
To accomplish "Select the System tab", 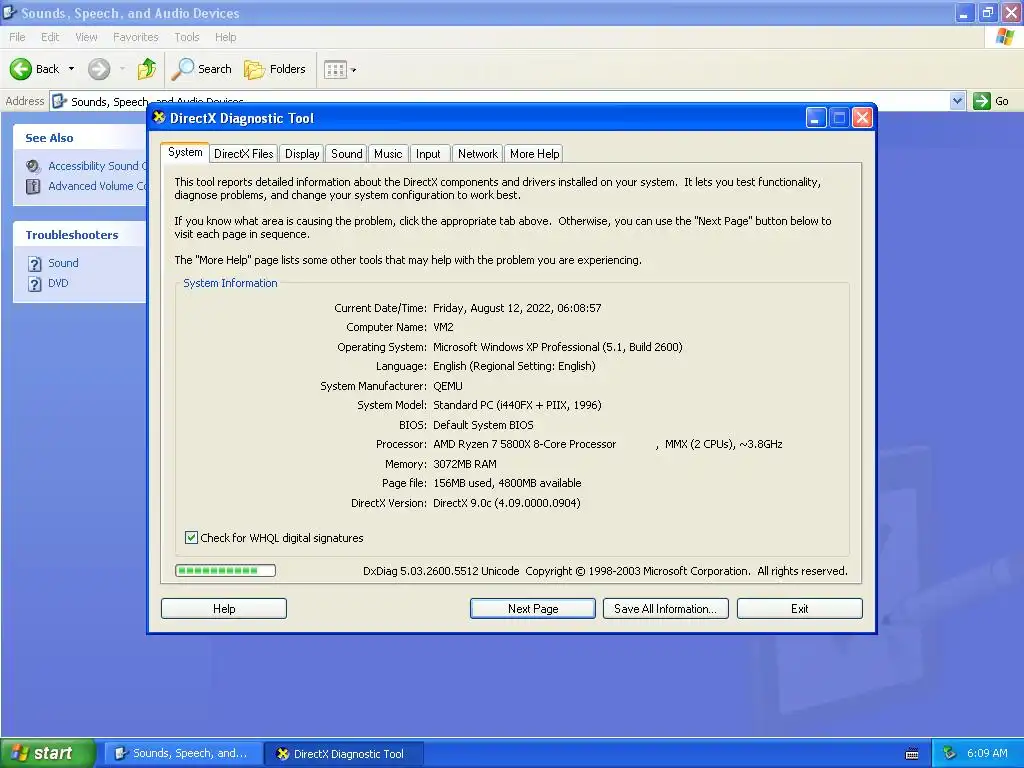I will click(x=185, y=152).
